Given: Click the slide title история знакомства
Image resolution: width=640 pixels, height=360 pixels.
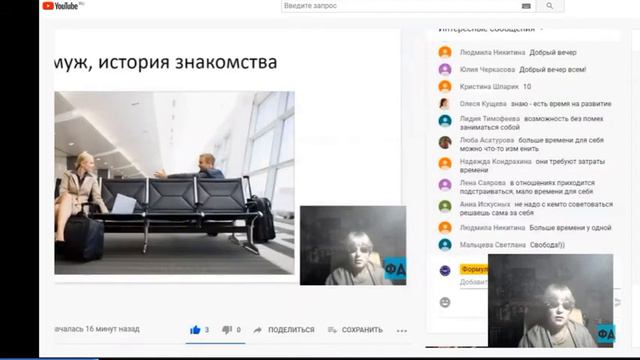Looking at the screenshot, I should click(188, 62).
